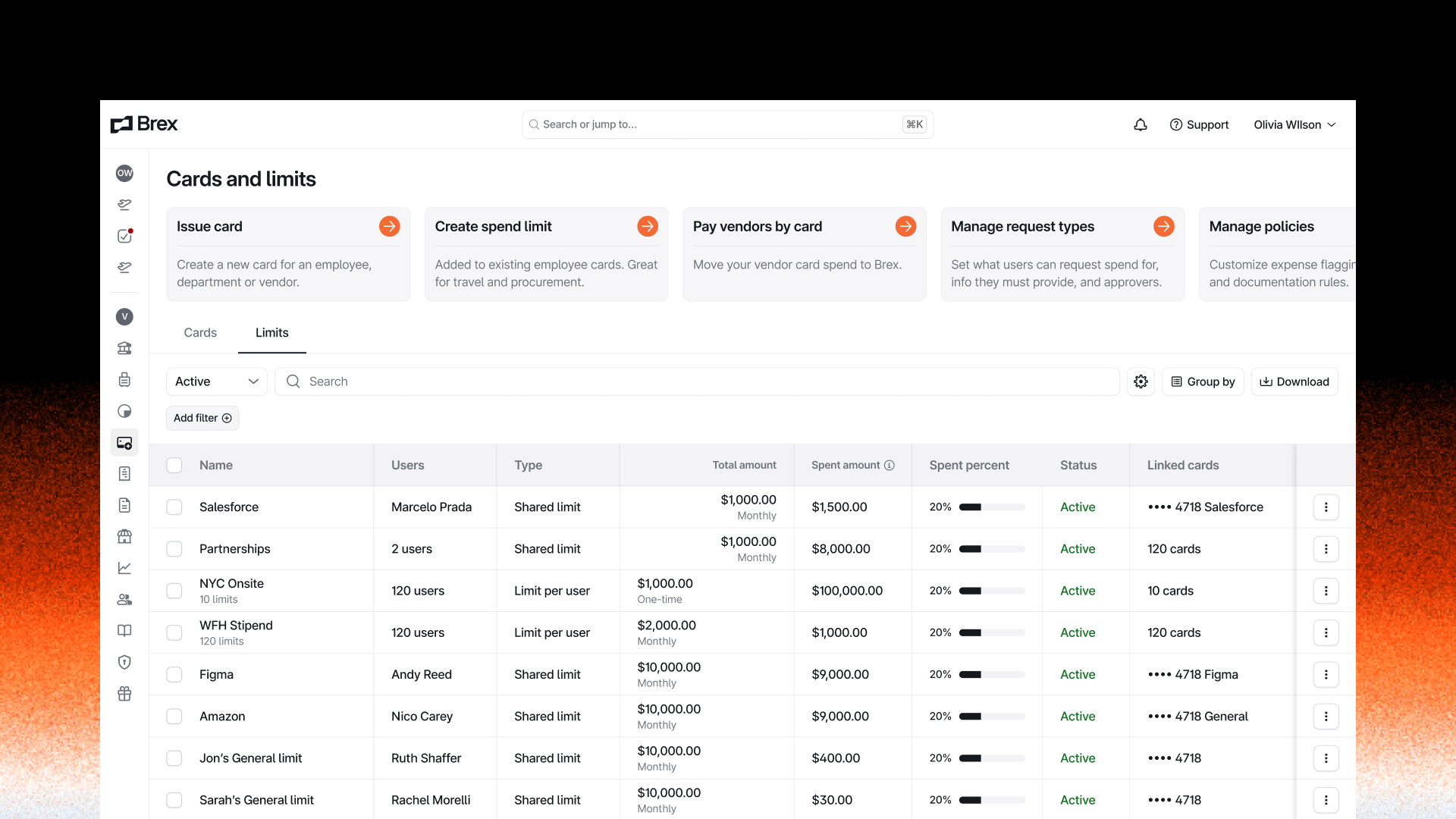Click the limits Search input field

pyautogui.click(x=697, y=381)
